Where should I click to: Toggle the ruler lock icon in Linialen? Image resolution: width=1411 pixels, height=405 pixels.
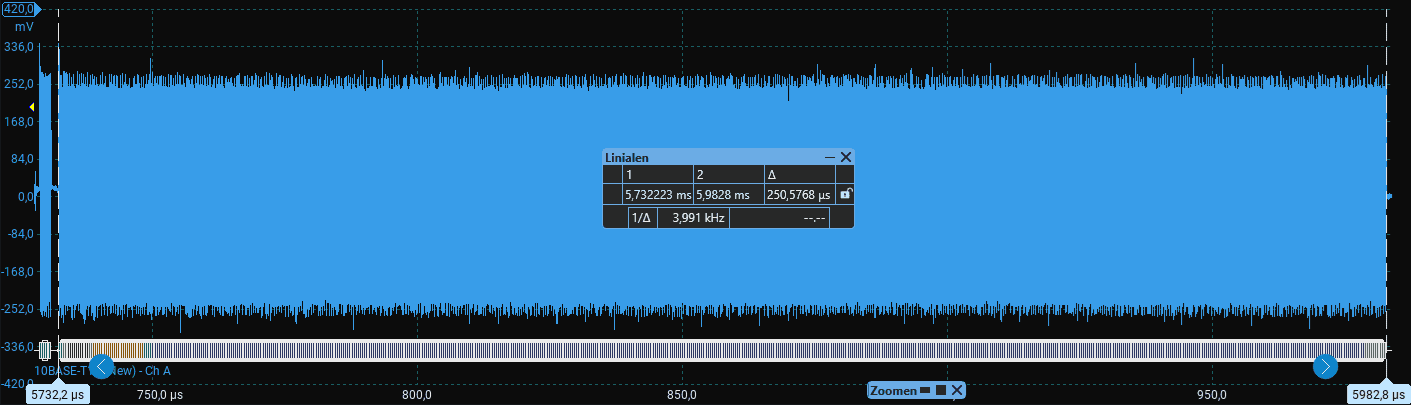[845, 194]
